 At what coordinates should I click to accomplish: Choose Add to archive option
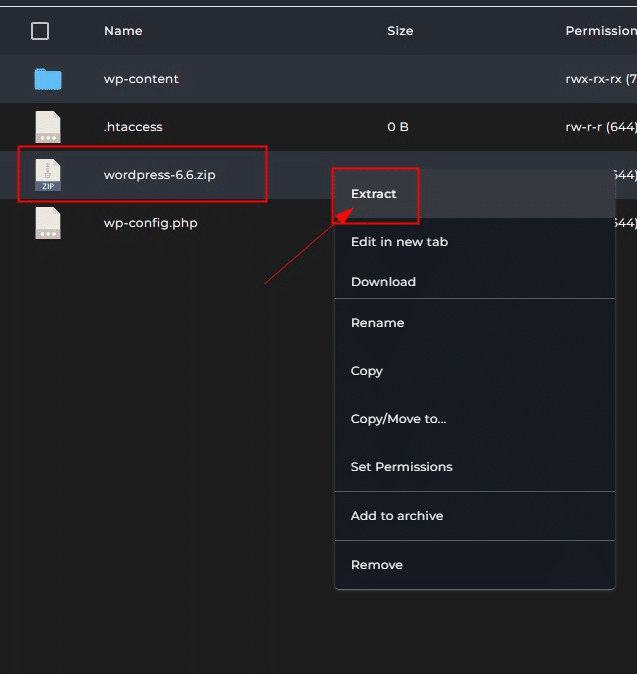(475, 516)
